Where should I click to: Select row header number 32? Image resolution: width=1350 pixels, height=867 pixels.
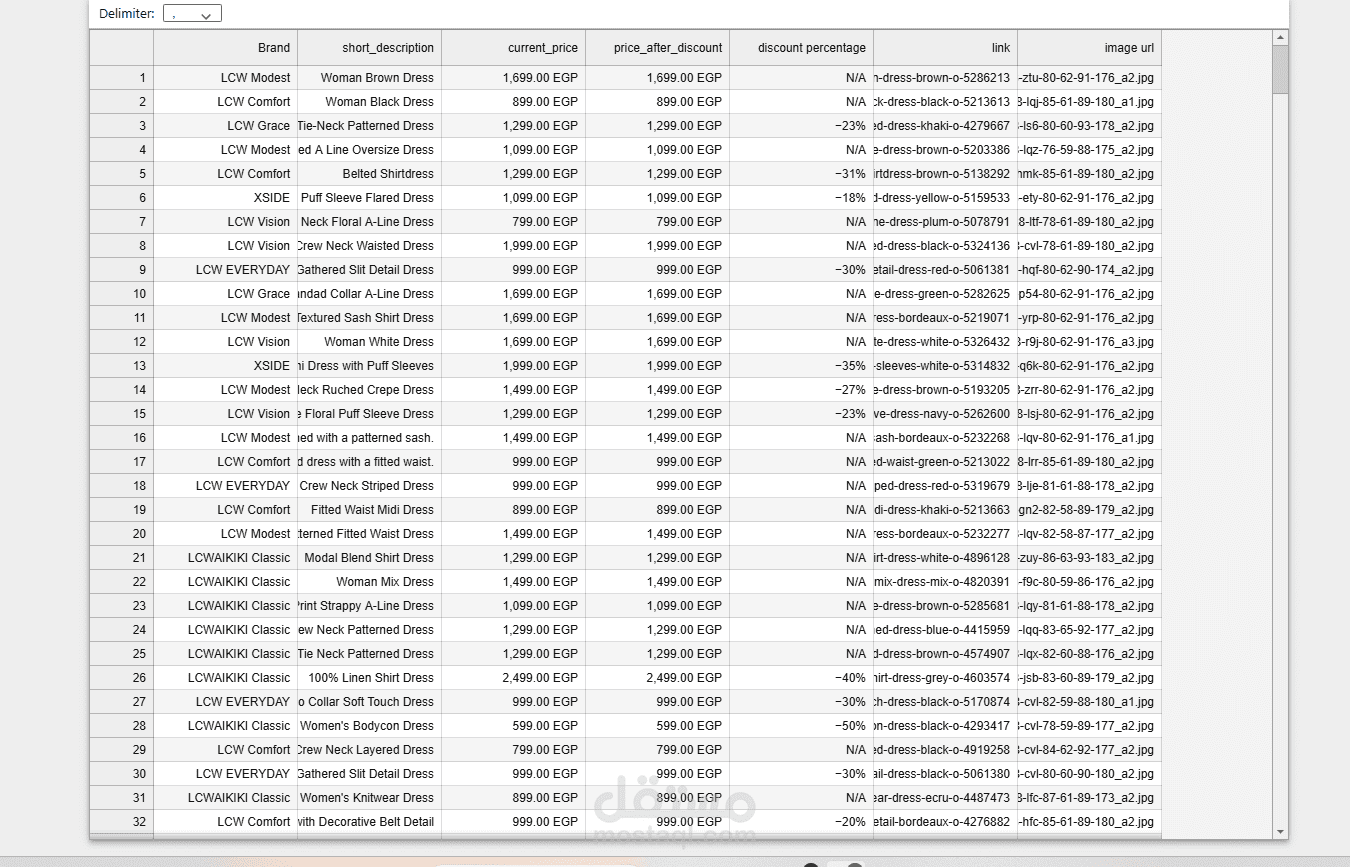pyautogui.click(x=121, y=822)
